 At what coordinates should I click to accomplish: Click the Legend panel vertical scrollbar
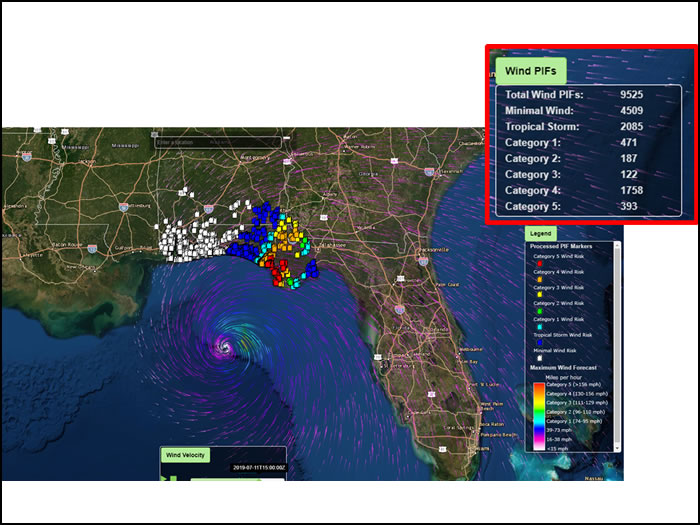click(x=617, y=346)
